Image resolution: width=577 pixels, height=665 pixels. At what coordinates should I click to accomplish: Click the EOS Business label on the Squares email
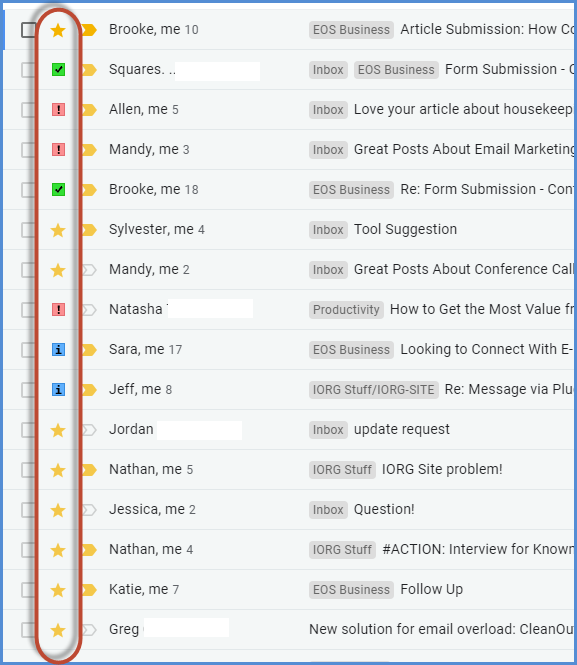click(396, 70)
